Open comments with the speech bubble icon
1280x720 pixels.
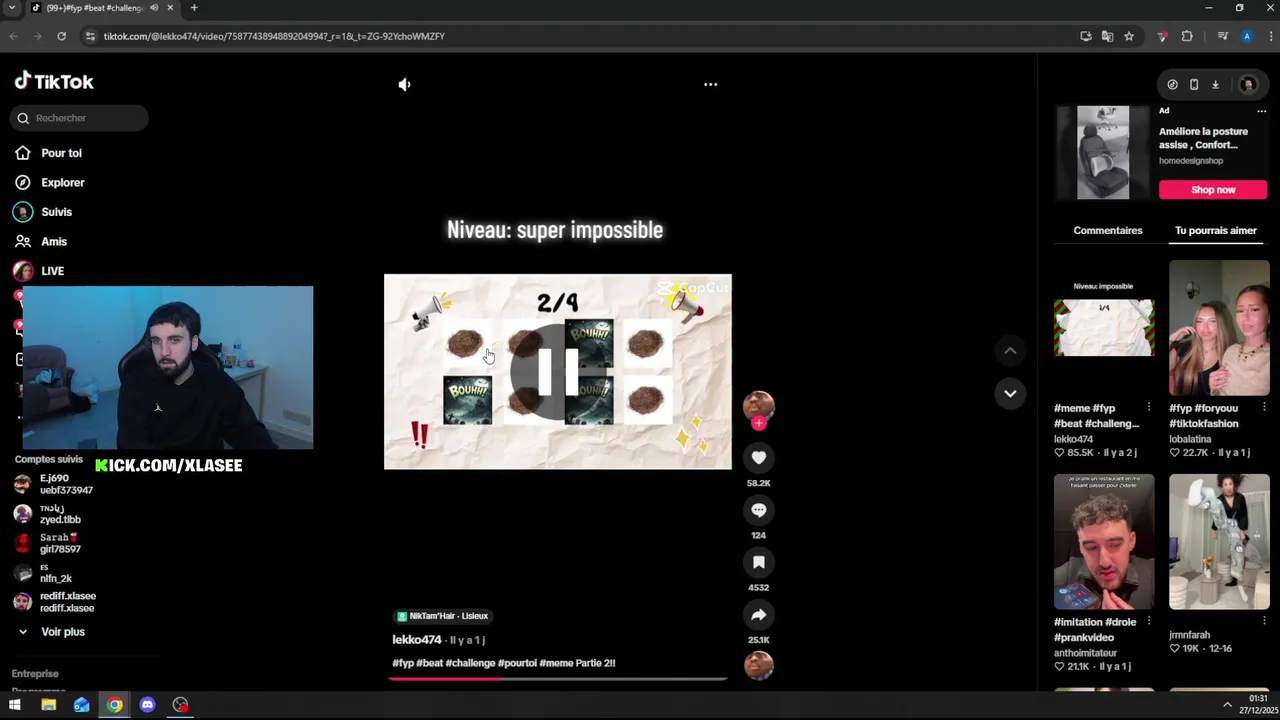click(x=759, y=510)
